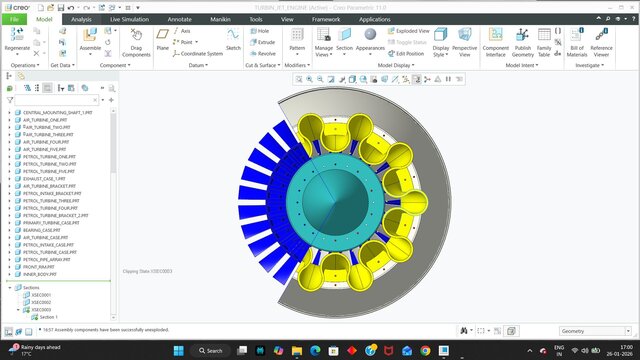This screenshot has height=360, width=640.
Task: Switch to the Live Simulation tab
Action: (x=129, y=19)
